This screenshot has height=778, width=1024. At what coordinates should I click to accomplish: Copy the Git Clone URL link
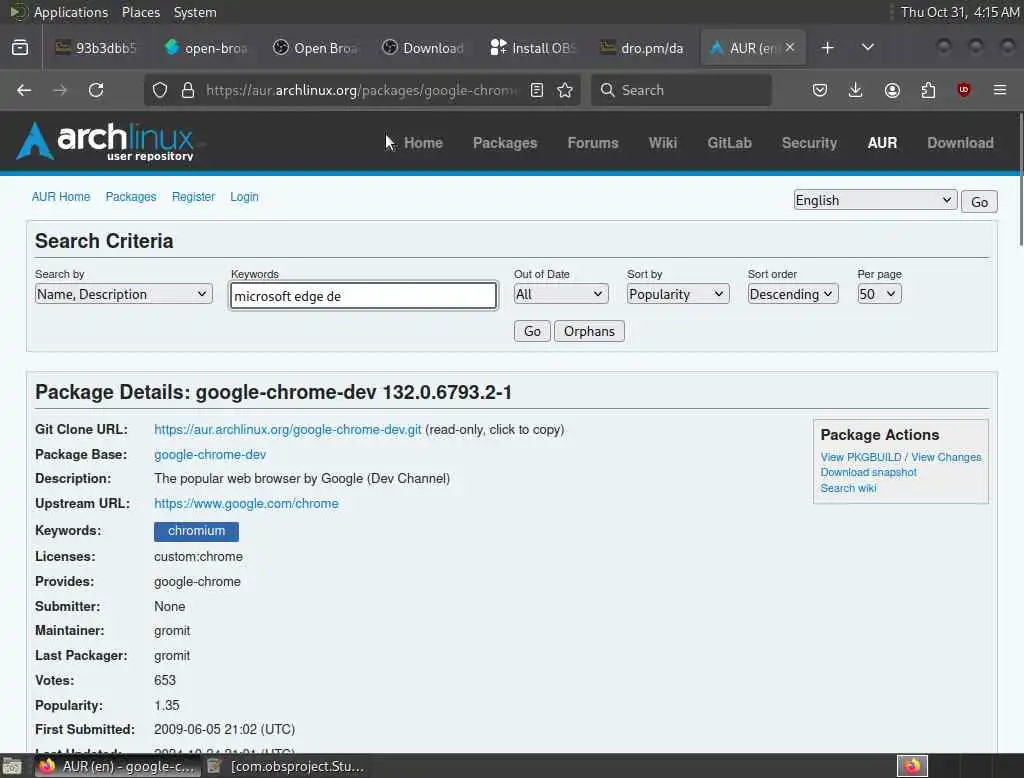[x=287, y=429]
